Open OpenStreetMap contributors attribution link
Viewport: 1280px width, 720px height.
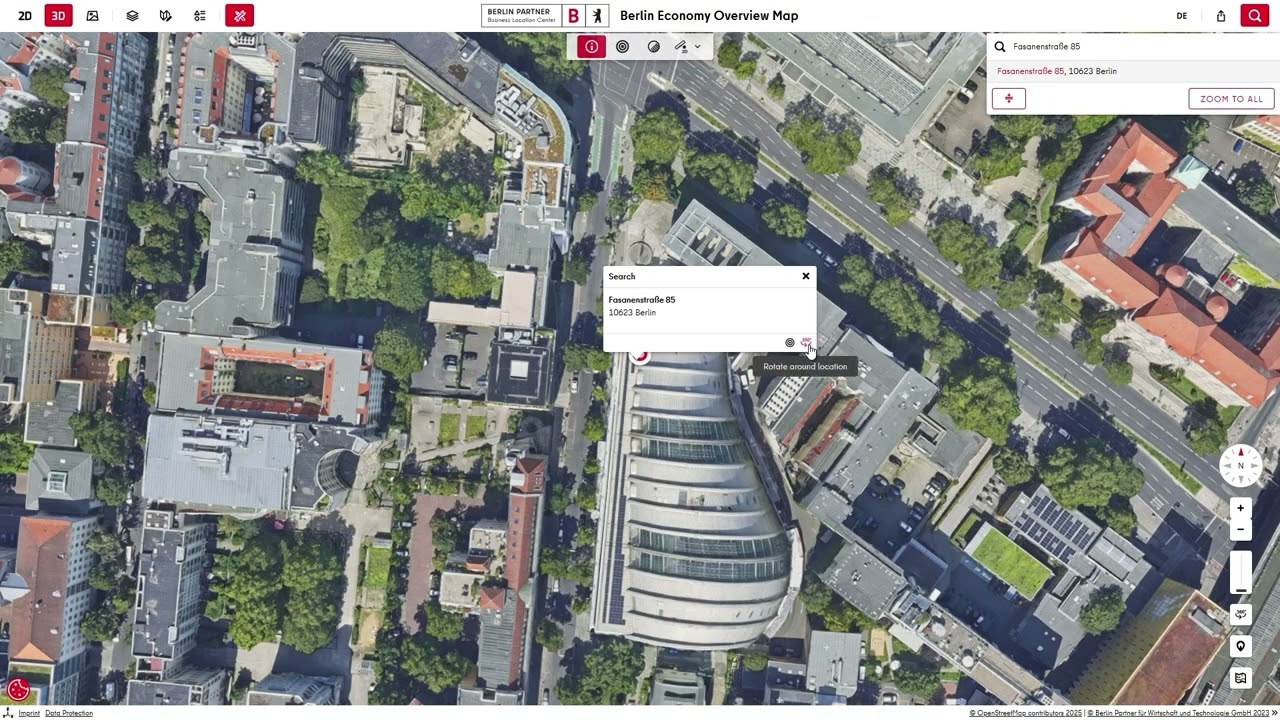[x=1026, y=713]
